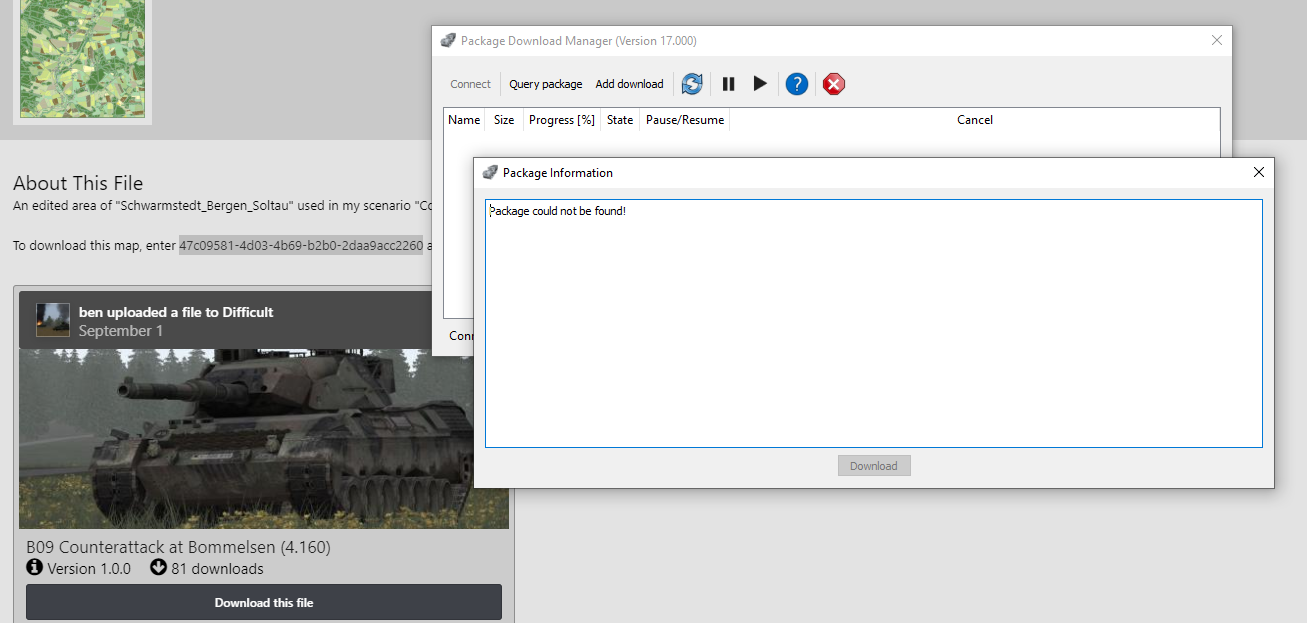Close the Package Information dialog

tap(1259, 172)
